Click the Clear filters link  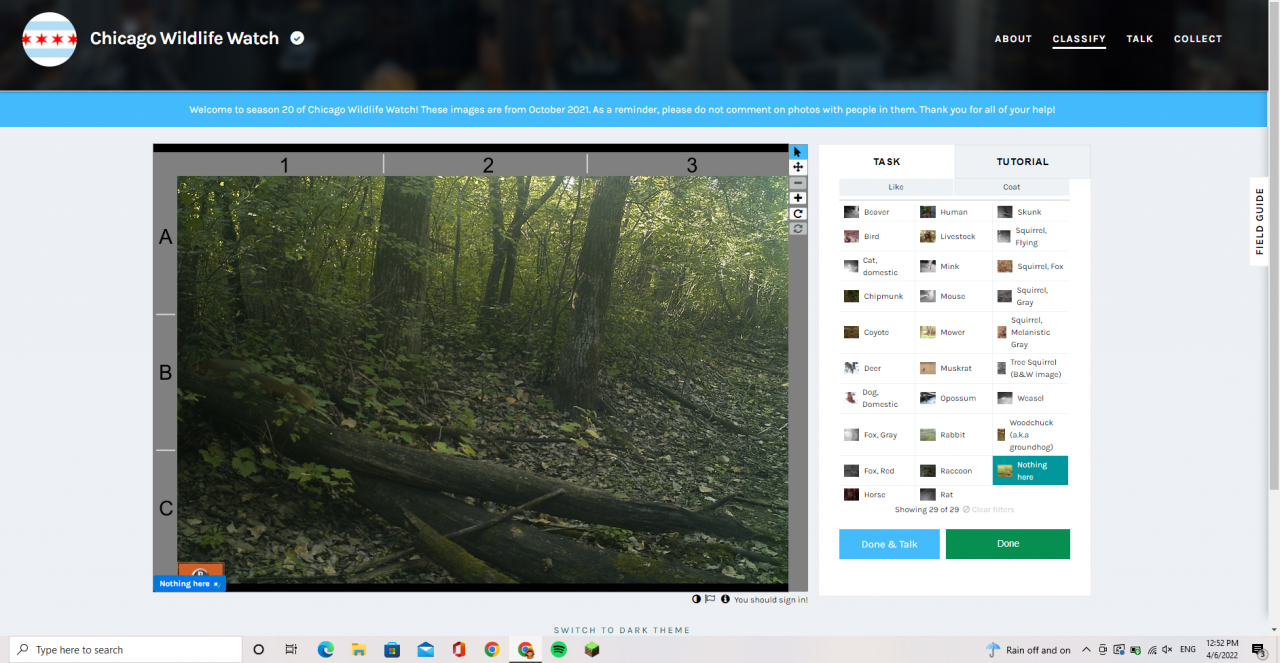989,510
